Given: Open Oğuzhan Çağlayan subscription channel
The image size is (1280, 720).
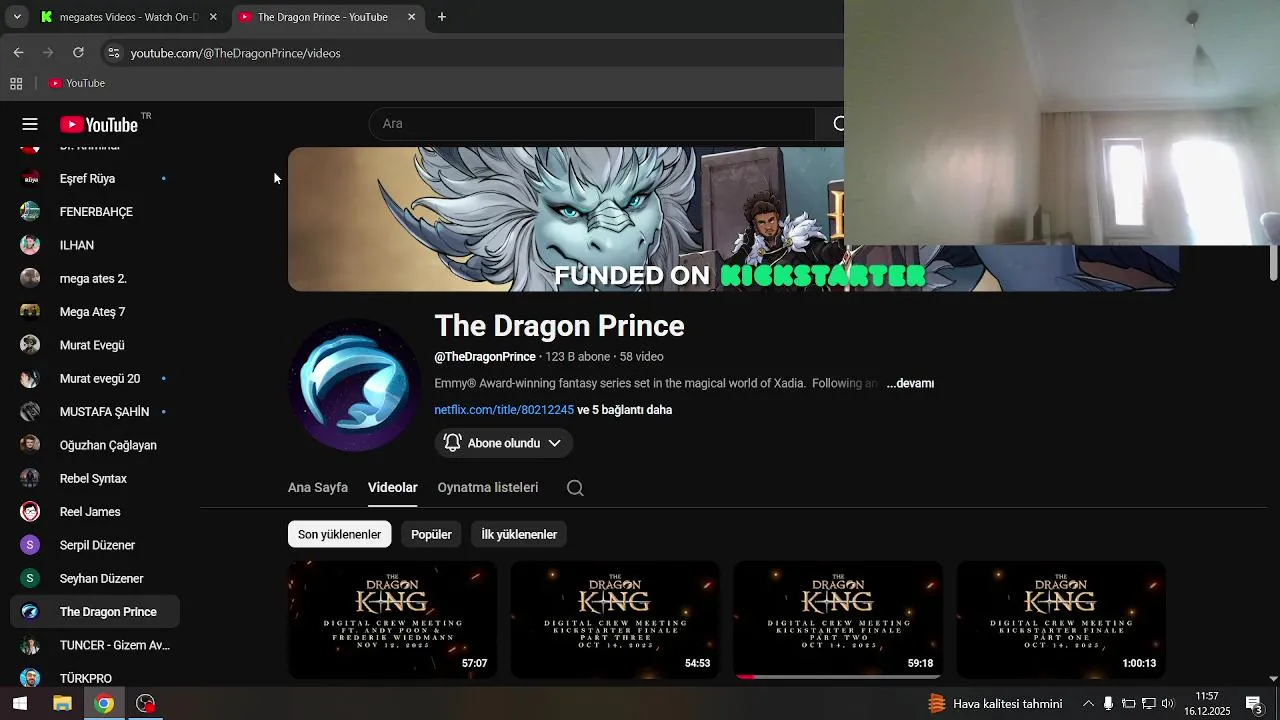Looking at the screenshot, I should click(x=95, y=445).
